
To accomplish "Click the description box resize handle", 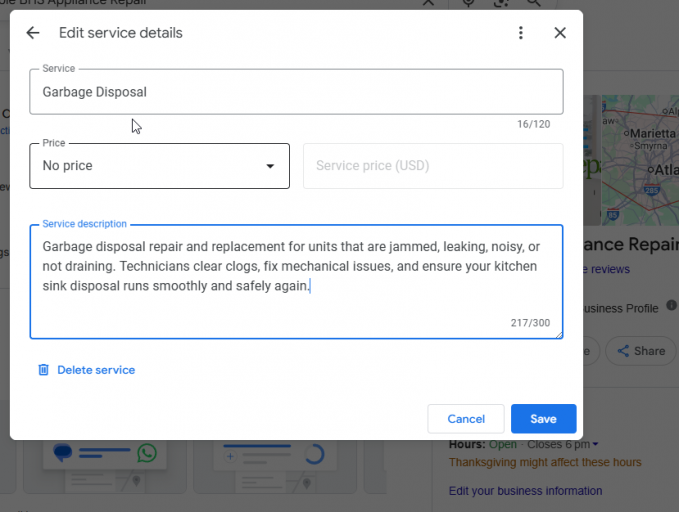I will [558, 334].
